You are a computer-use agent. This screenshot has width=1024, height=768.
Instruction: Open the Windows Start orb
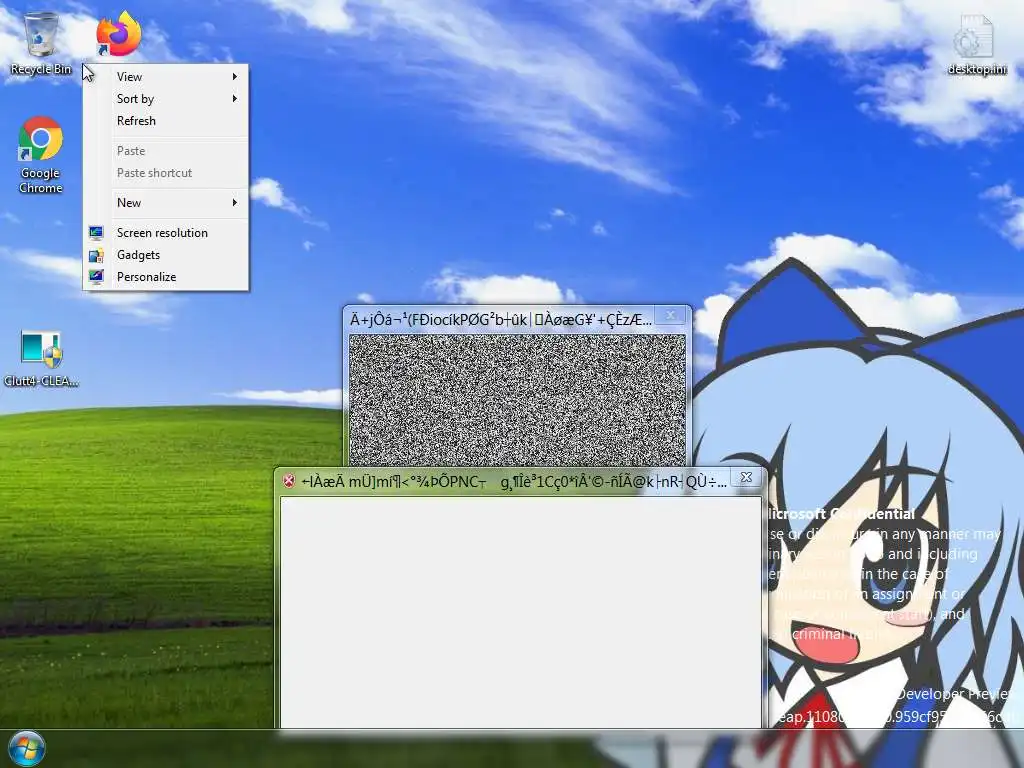pyautogui.click(x=27, y=748)
